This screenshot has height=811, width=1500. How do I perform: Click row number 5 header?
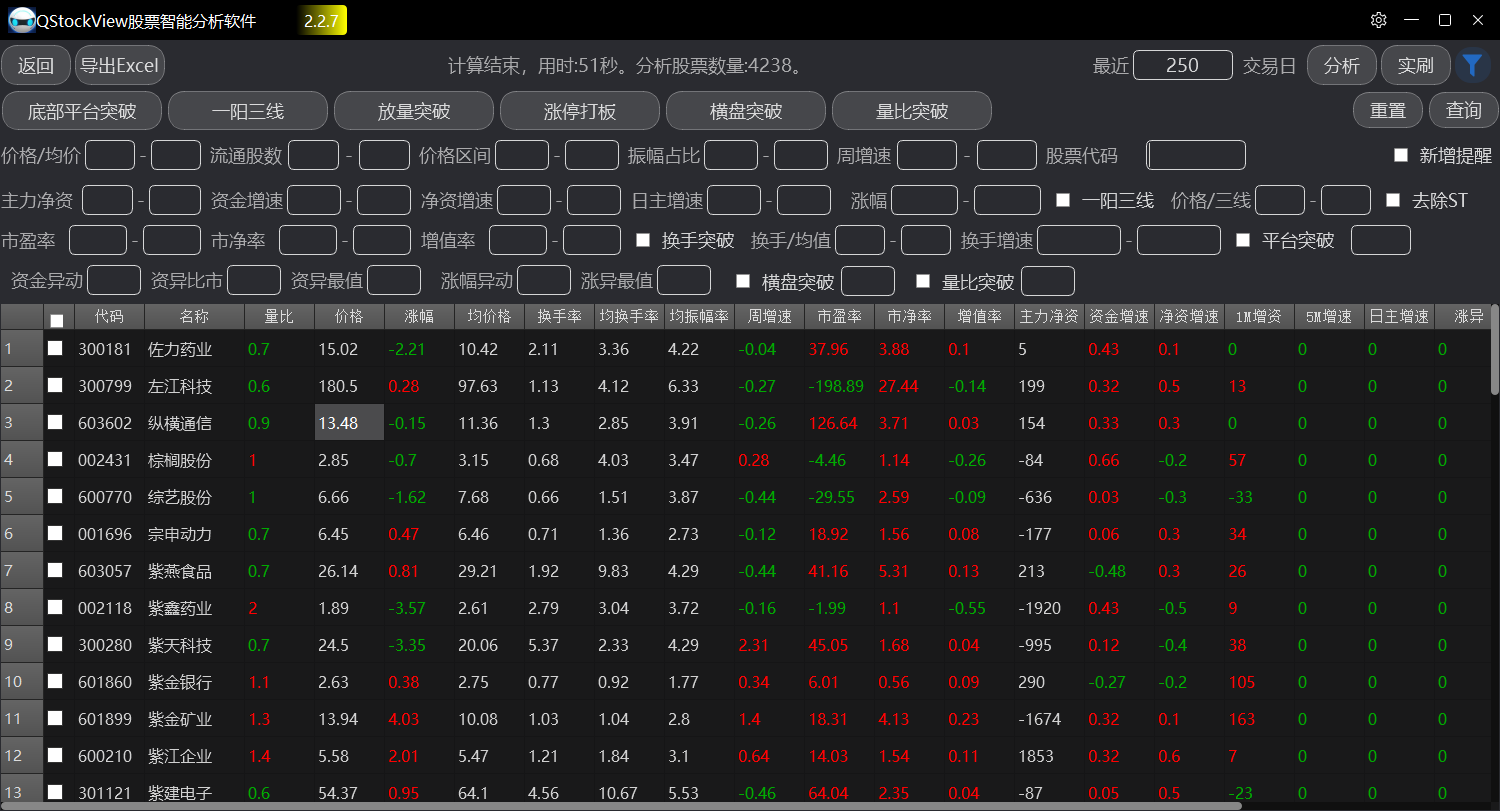(x=22, y=497)
